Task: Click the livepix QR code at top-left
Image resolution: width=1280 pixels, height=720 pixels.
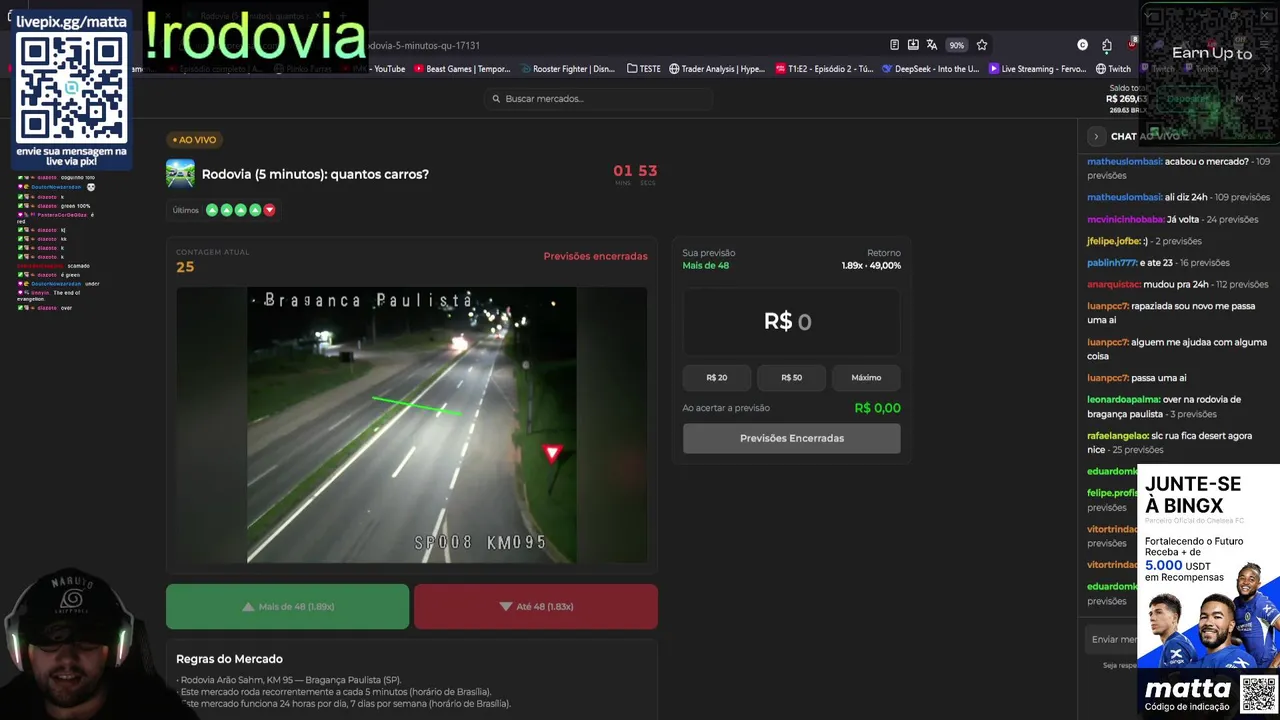Action: (72, 87)
